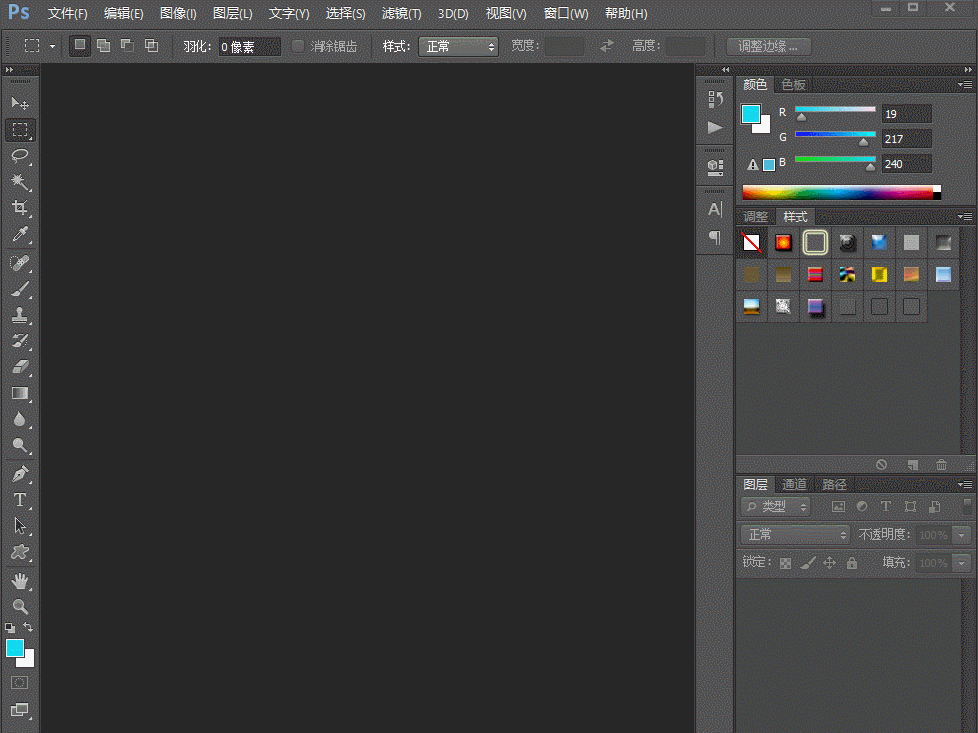
Task: Open the 样式 style dropdown
Action: (457, 46)
